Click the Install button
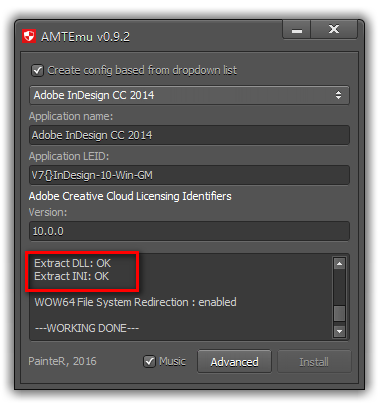 pyautogui.click(x=314, y=361)
